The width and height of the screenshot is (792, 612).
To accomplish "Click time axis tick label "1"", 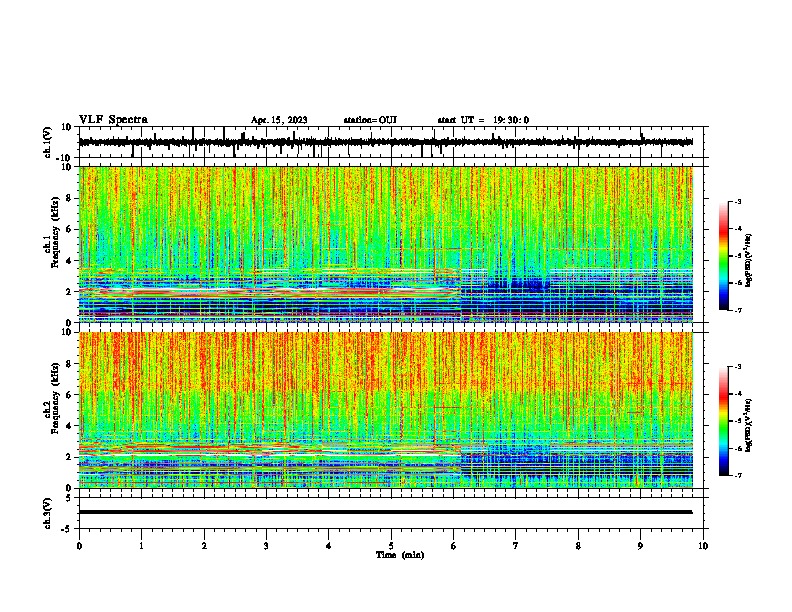I will click(141, 546).
